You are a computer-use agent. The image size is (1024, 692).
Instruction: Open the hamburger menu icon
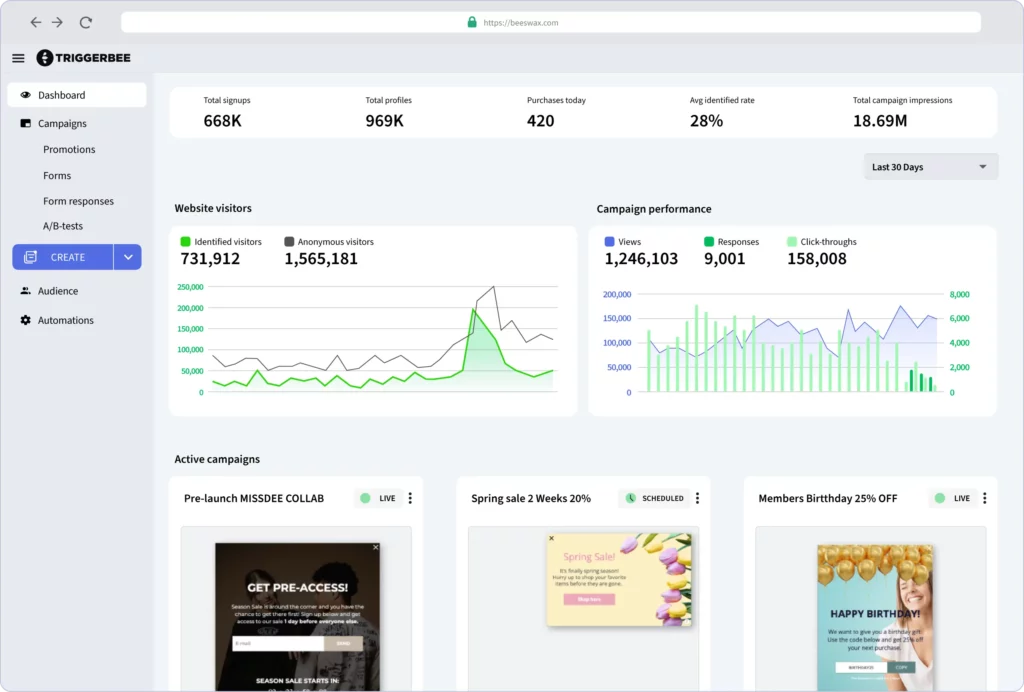pos(18,58)
